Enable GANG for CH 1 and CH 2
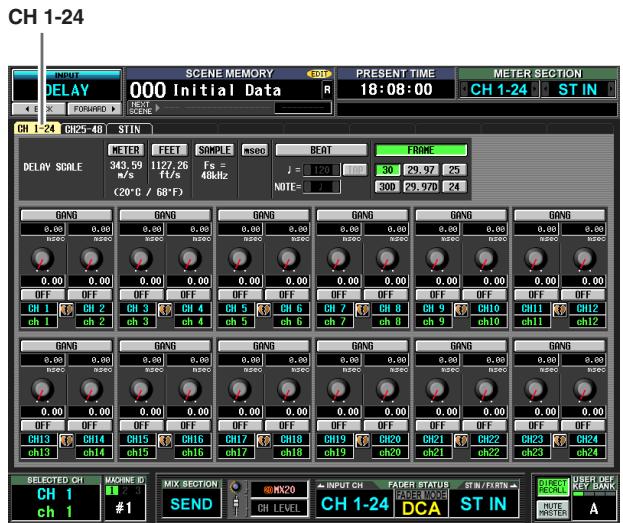The image size is (623, 523). pyautogui.click(x=66, y=215)
